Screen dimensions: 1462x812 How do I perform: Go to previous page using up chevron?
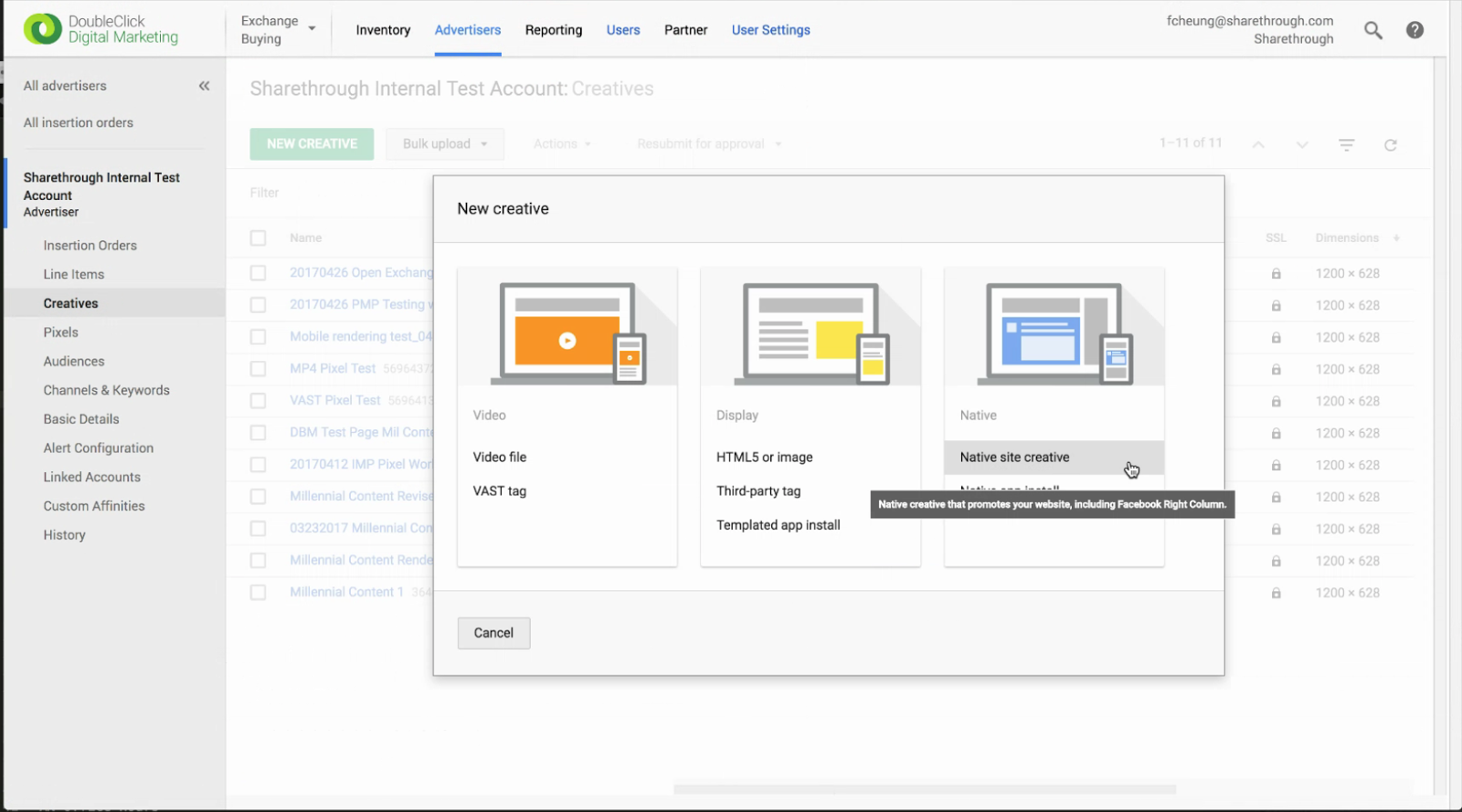[x=1258, y=145]
